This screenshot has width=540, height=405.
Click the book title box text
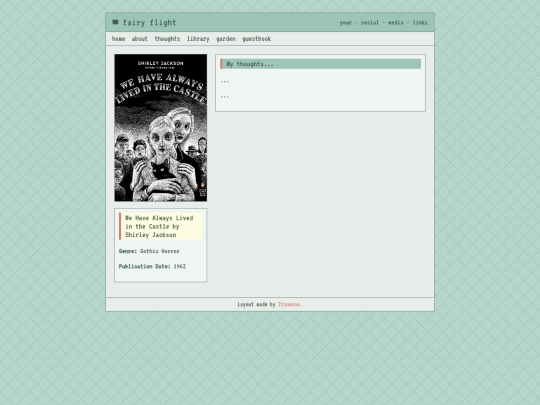(161, 226)
